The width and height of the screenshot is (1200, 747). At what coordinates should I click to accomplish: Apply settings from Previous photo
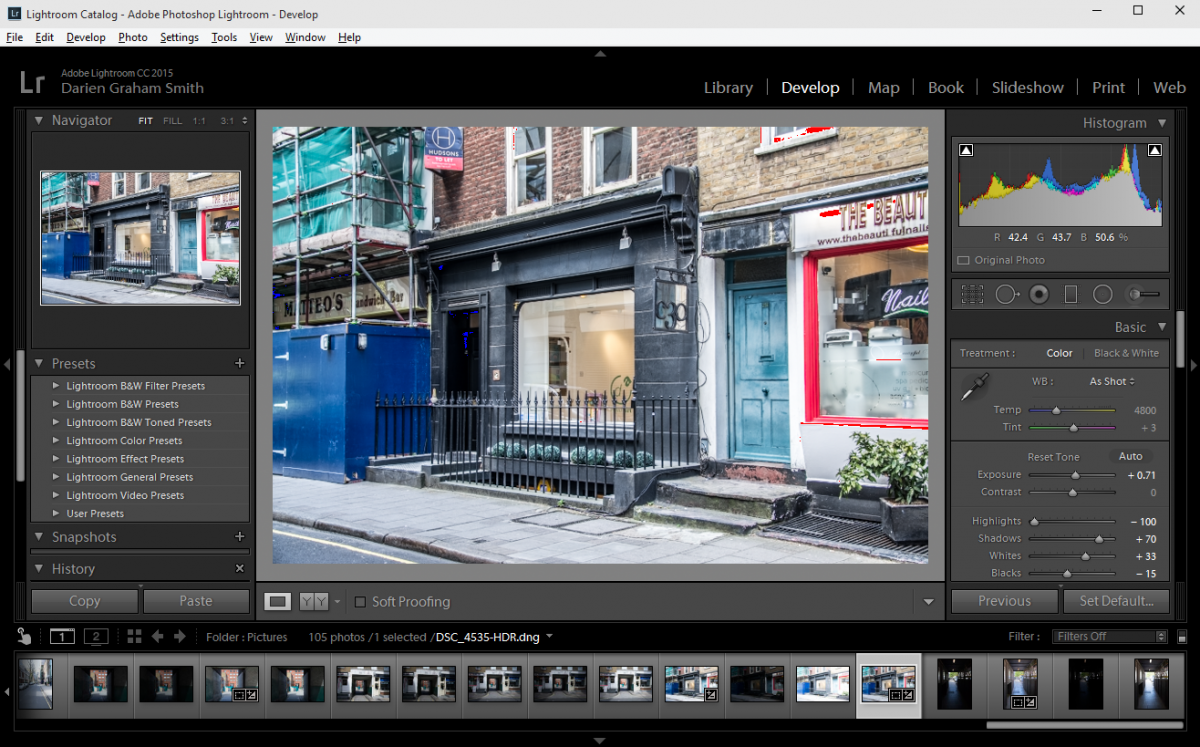pyautogui.click(x=1003, y=601)
